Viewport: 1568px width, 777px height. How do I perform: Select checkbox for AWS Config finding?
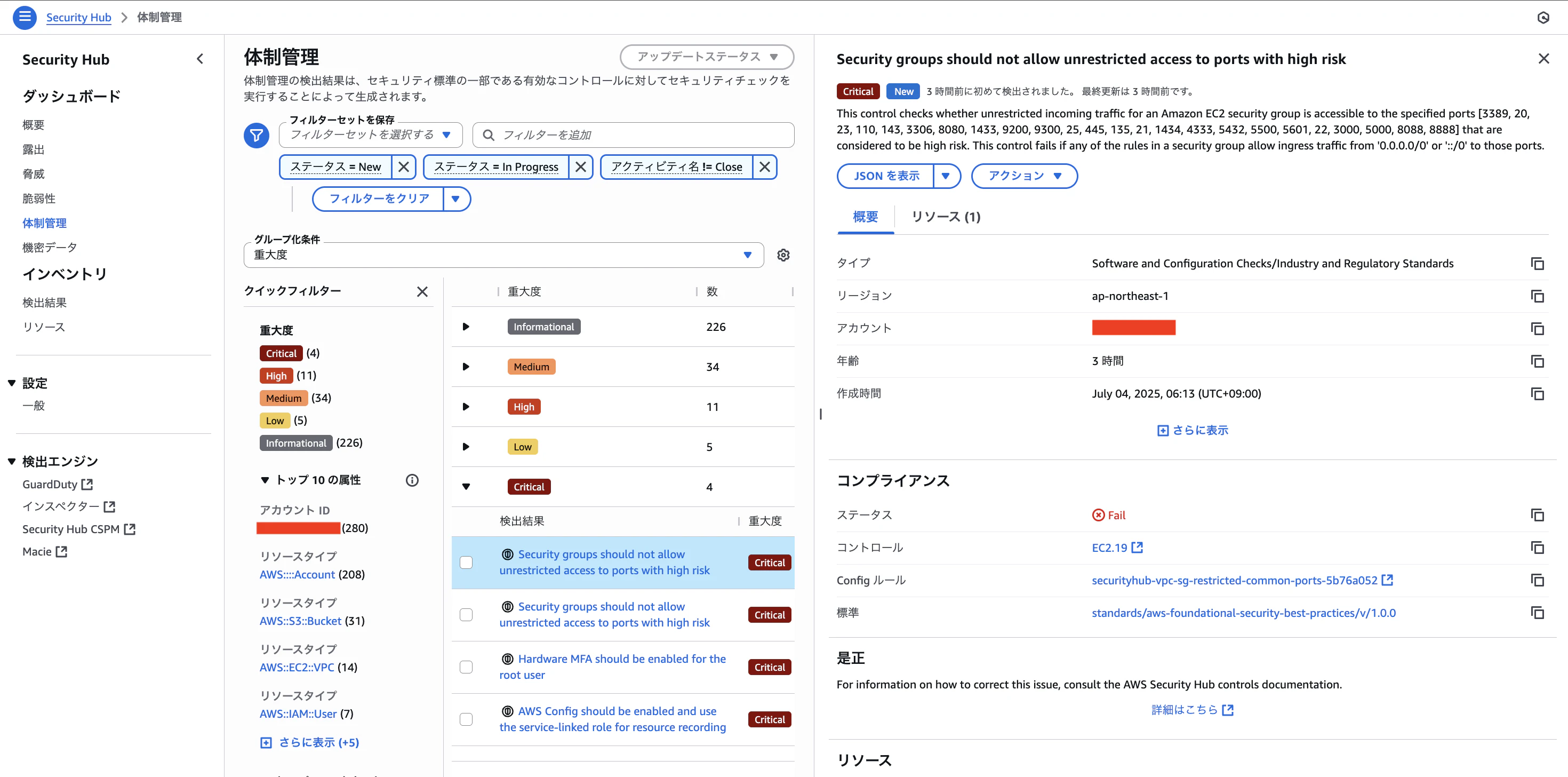point(466,719)
